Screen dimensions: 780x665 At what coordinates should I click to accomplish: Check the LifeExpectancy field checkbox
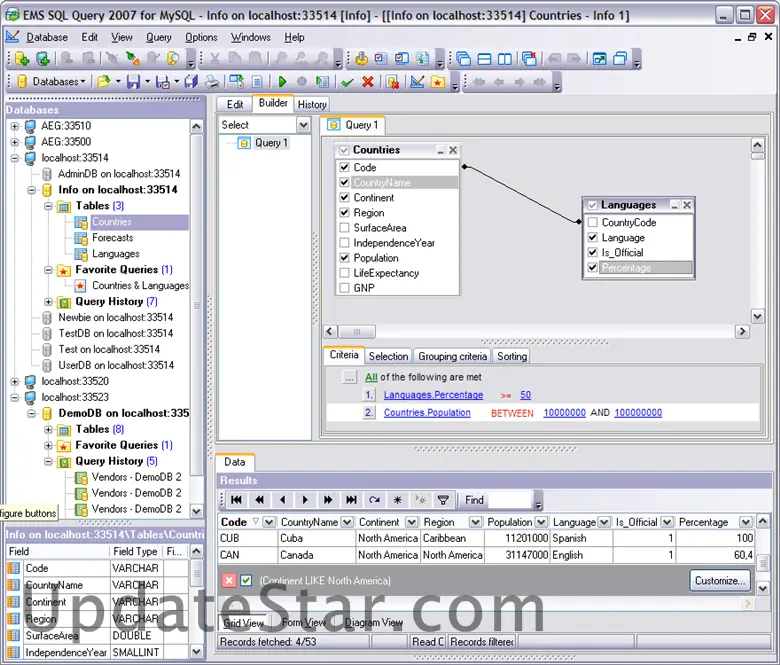tap(344, 273)
